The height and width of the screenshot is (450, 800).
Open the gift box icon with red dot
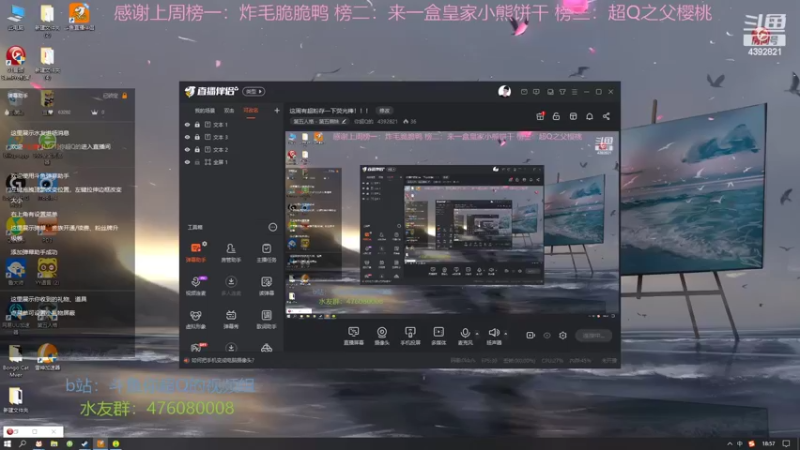(x=540, y=116)
